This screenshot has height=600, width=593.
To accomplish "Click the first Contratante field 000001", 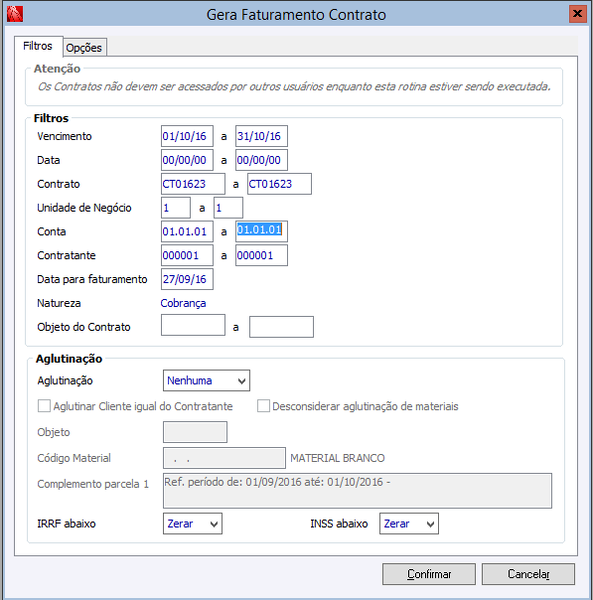I will click(x=187, y=255).
